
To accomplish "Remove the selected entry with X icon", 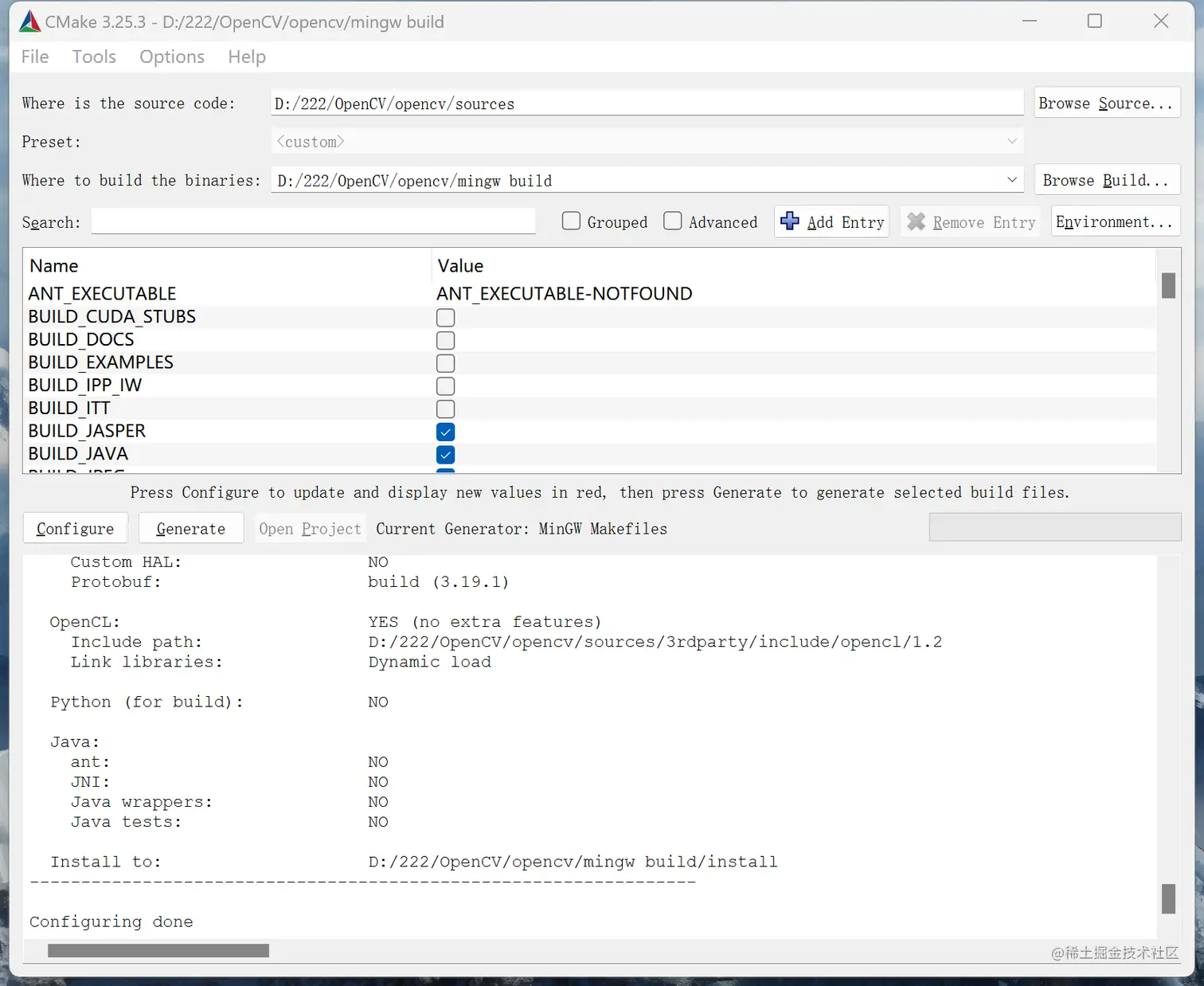I will tap(969, 221).
